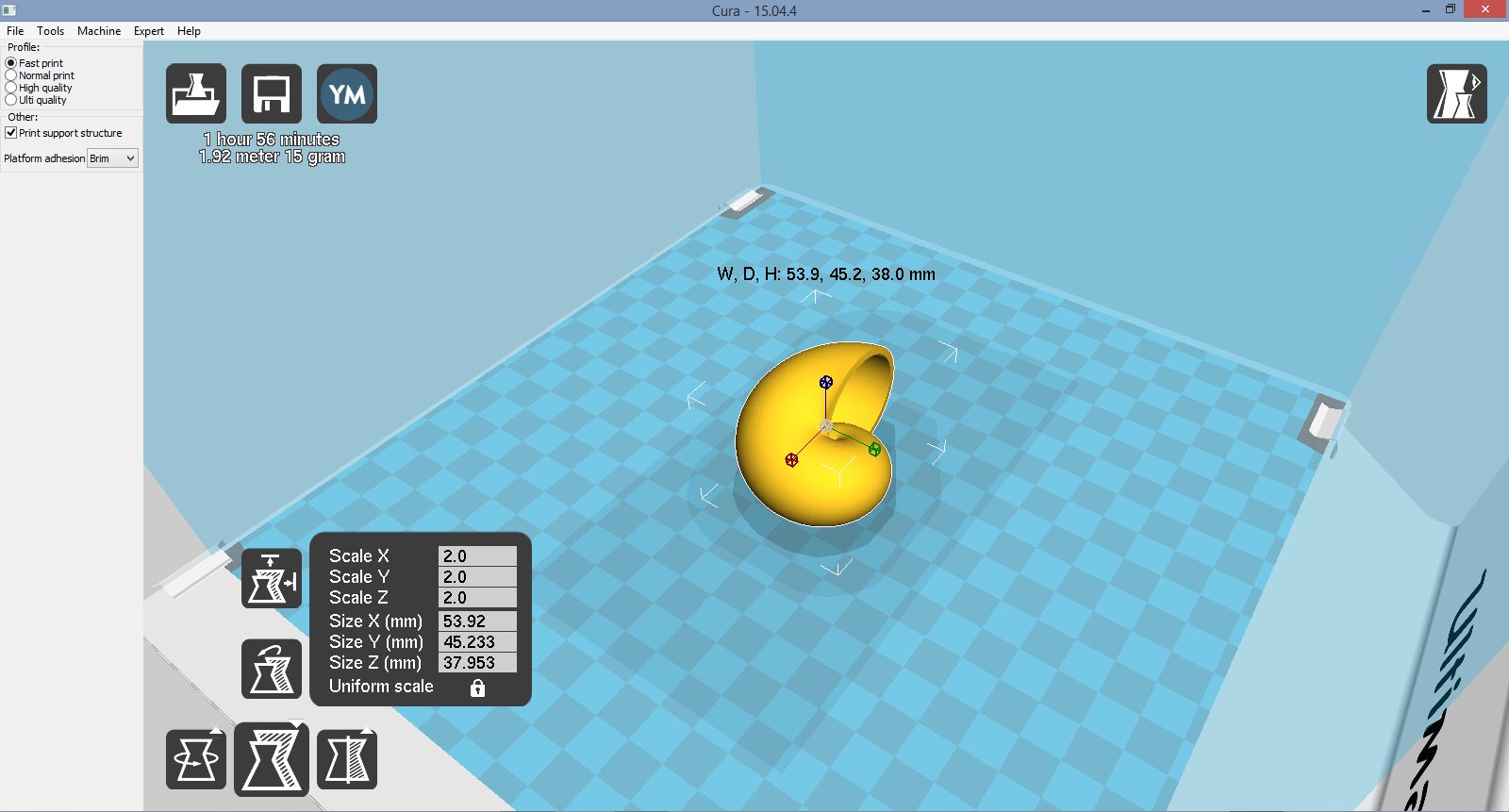Close the Cura window

(1486, 9)
